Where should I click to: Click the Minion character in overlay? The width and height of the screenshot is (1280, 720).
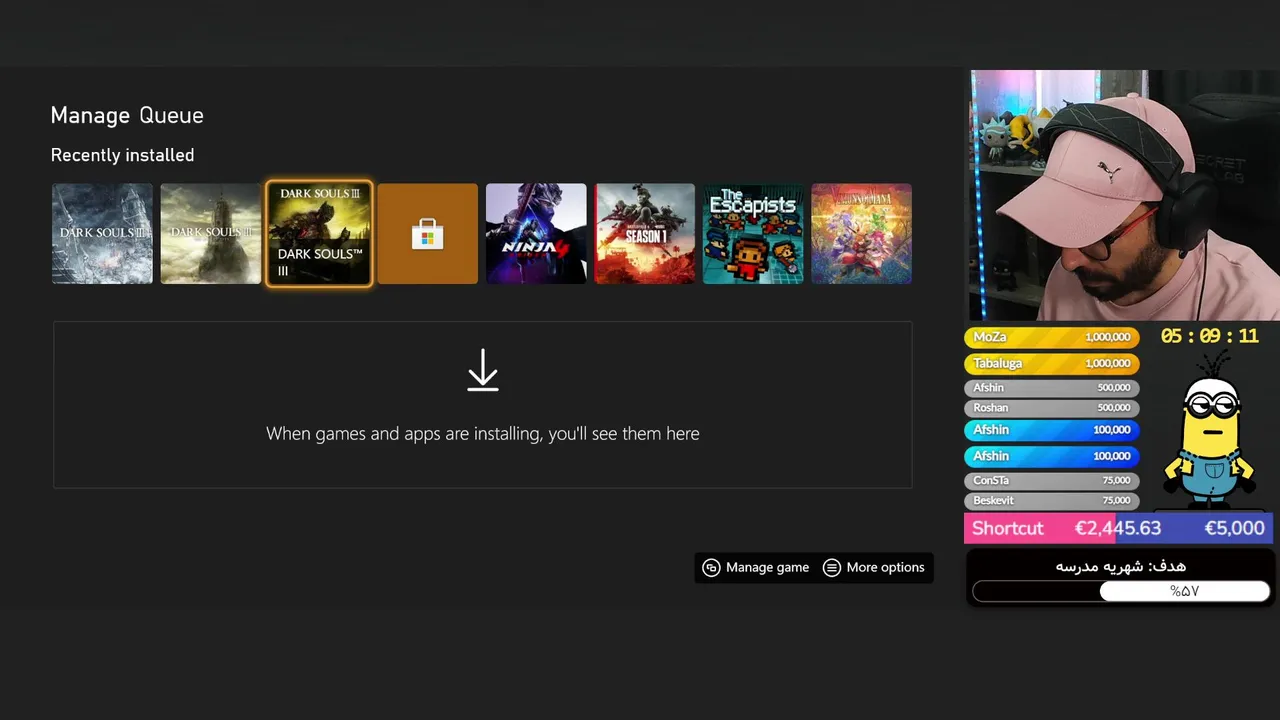(x=1211, y=432)
